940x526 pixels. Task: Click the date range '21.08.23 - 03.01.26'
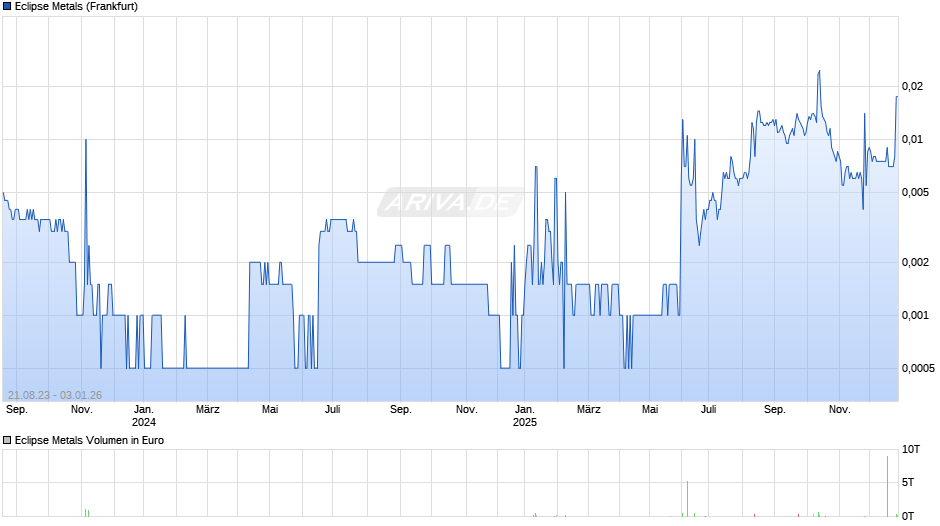click(x=55, y=395)
